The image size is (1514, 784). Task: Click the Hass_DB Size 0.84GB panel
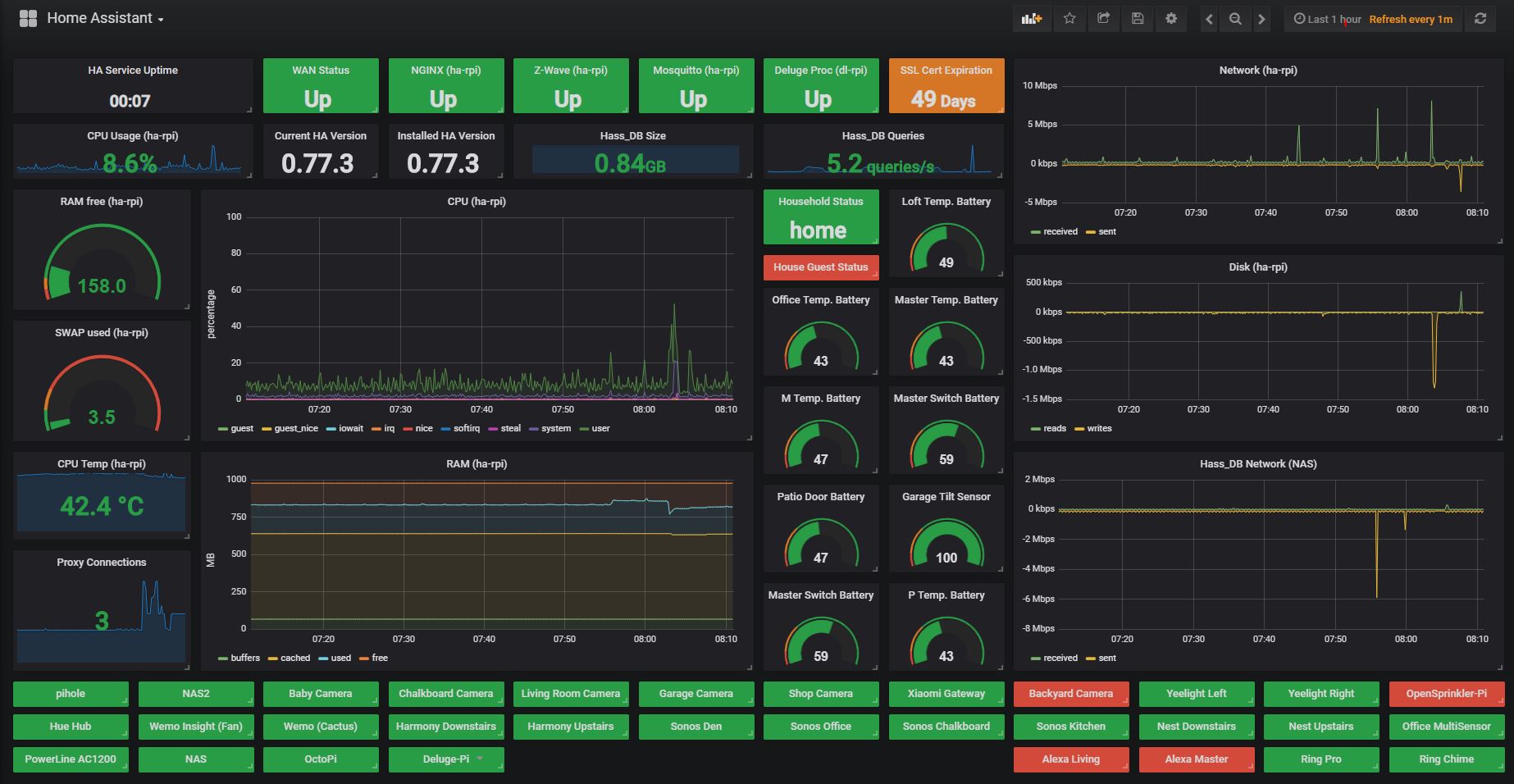[633, 151]
